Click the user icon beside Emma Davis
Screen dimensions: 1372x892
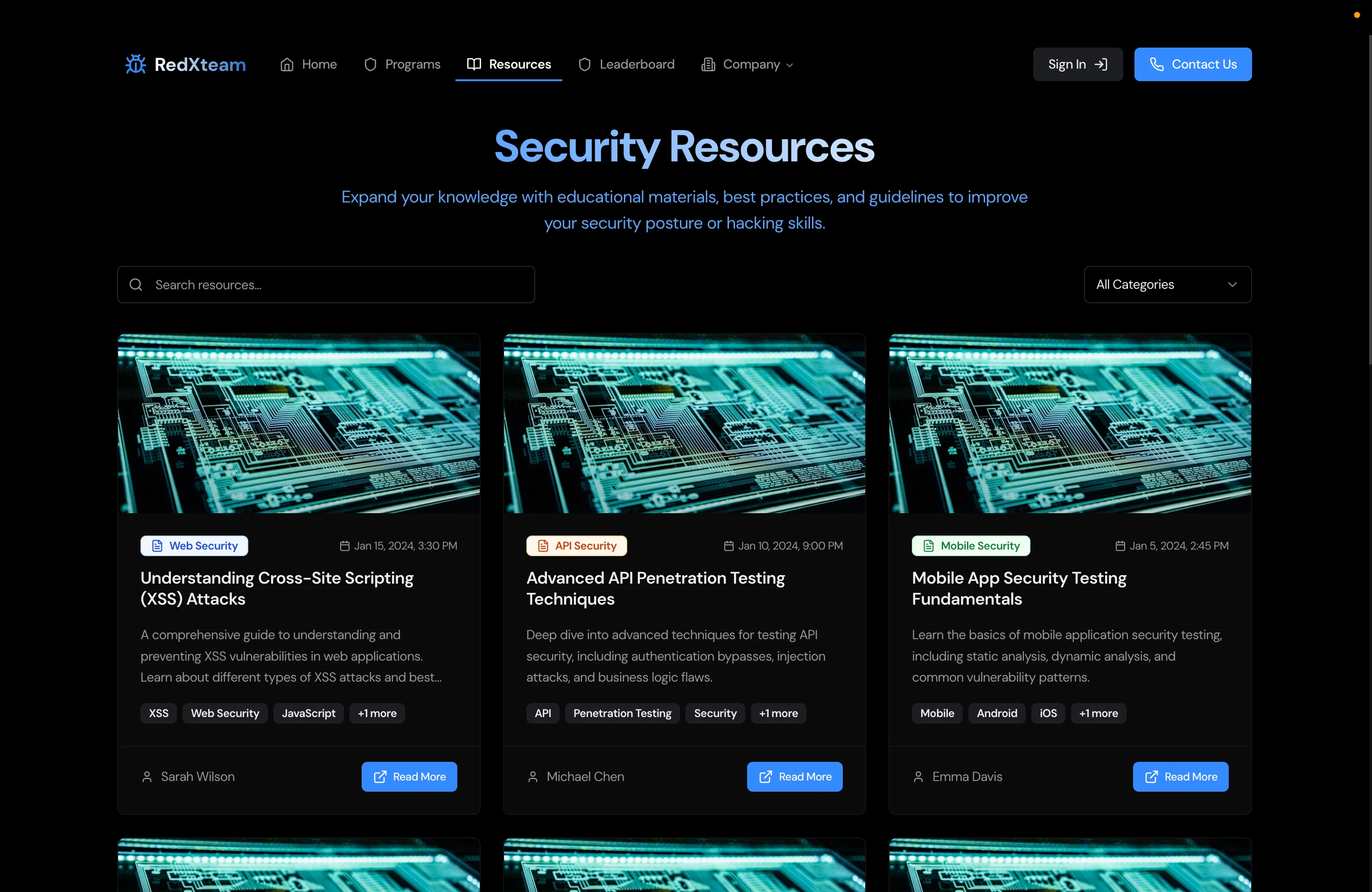918,777
